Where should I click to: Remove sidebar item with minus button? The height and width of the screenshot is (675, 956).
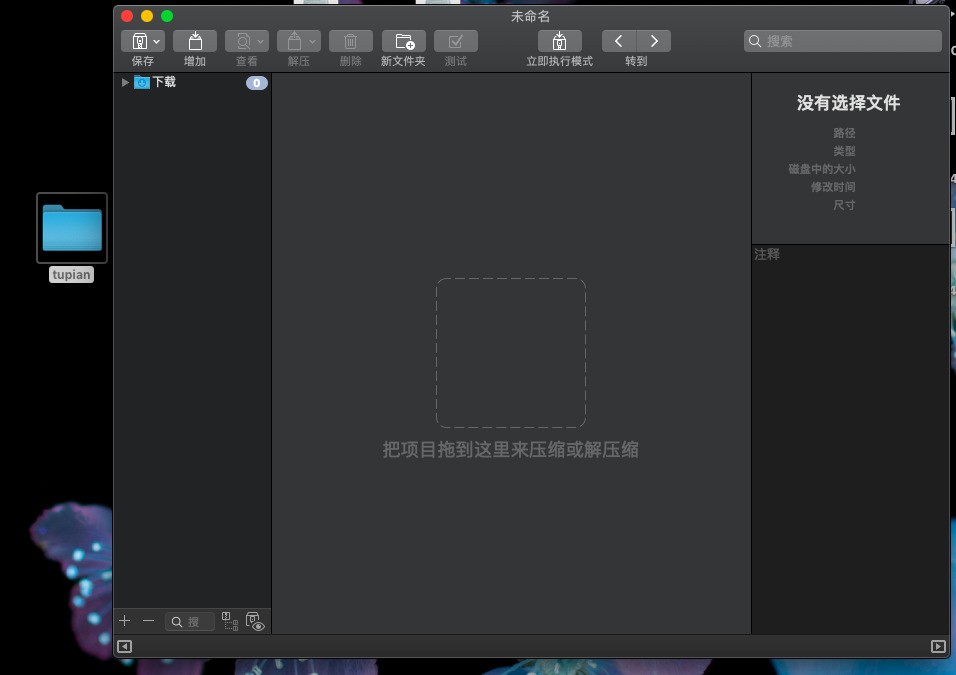tap(148, 621)
